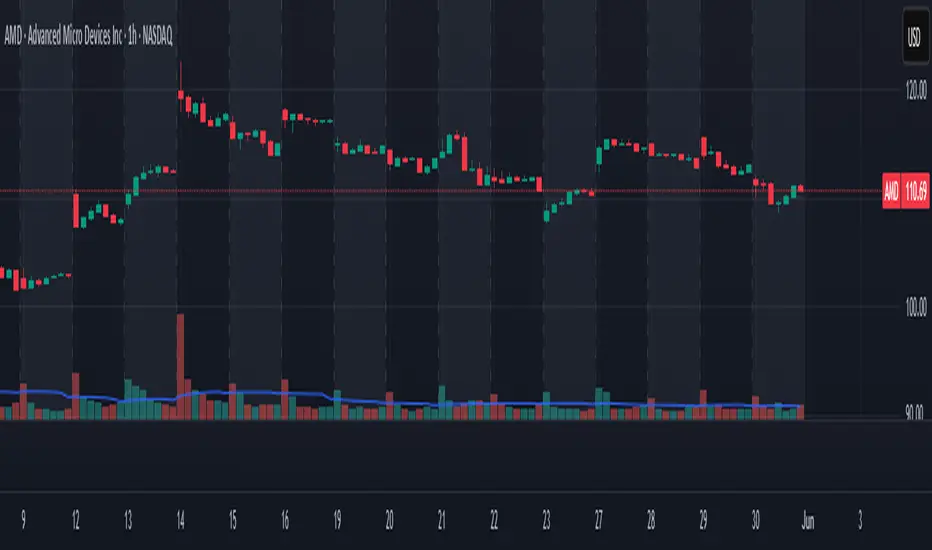The width and height of the screenshot is (932, 550).
Task: Click date label 20 on time axis
Action: (389, 520)
